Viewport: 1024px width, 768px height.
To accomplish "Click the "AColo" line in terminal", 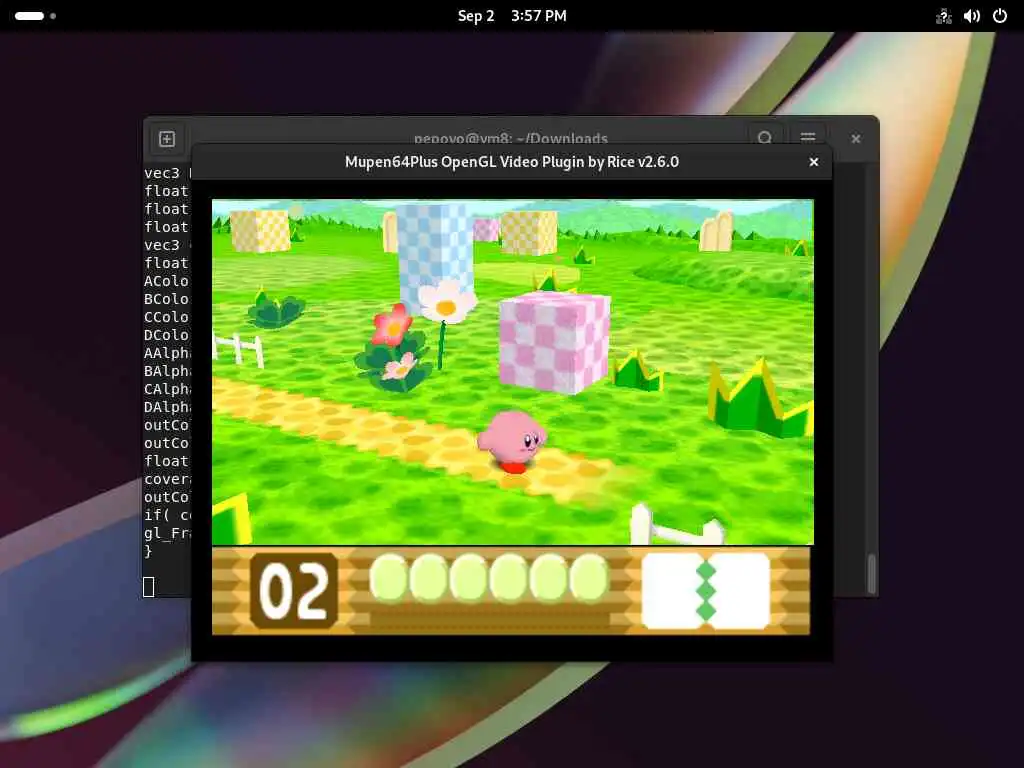I will pyautogui.click(x=167, y=281).
